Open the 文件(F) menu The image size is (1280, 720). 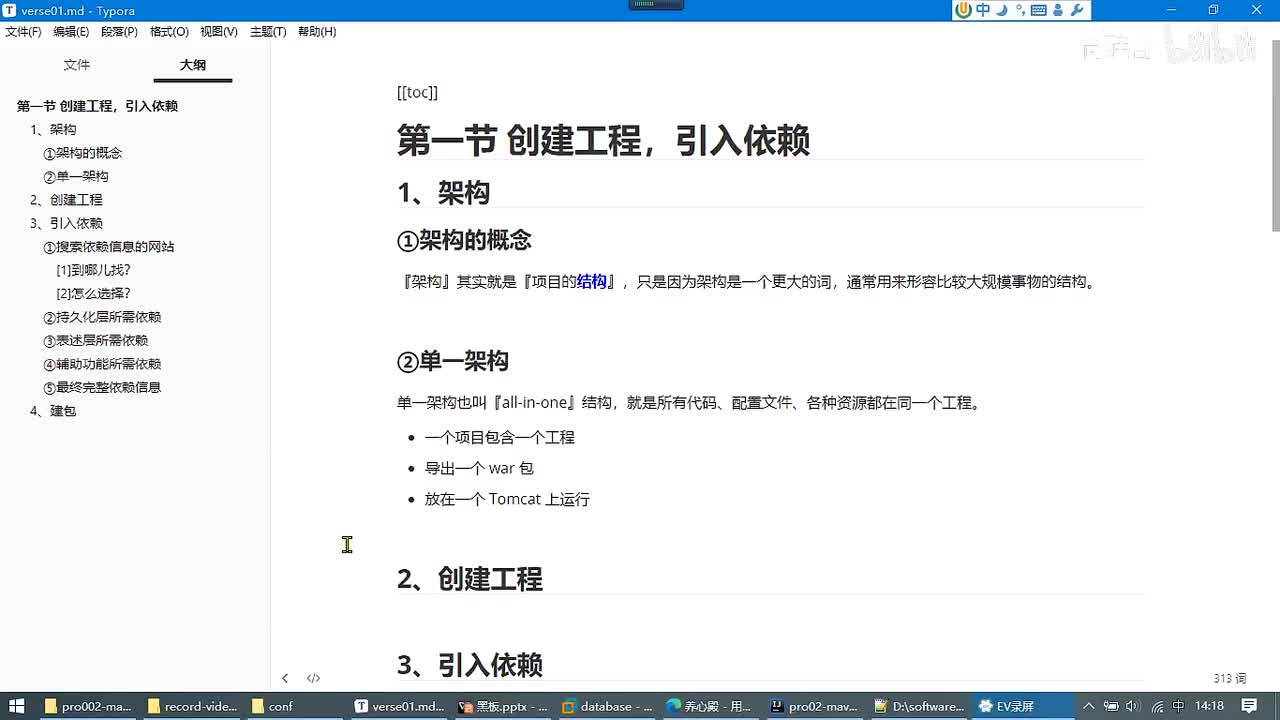coord(23,32)
